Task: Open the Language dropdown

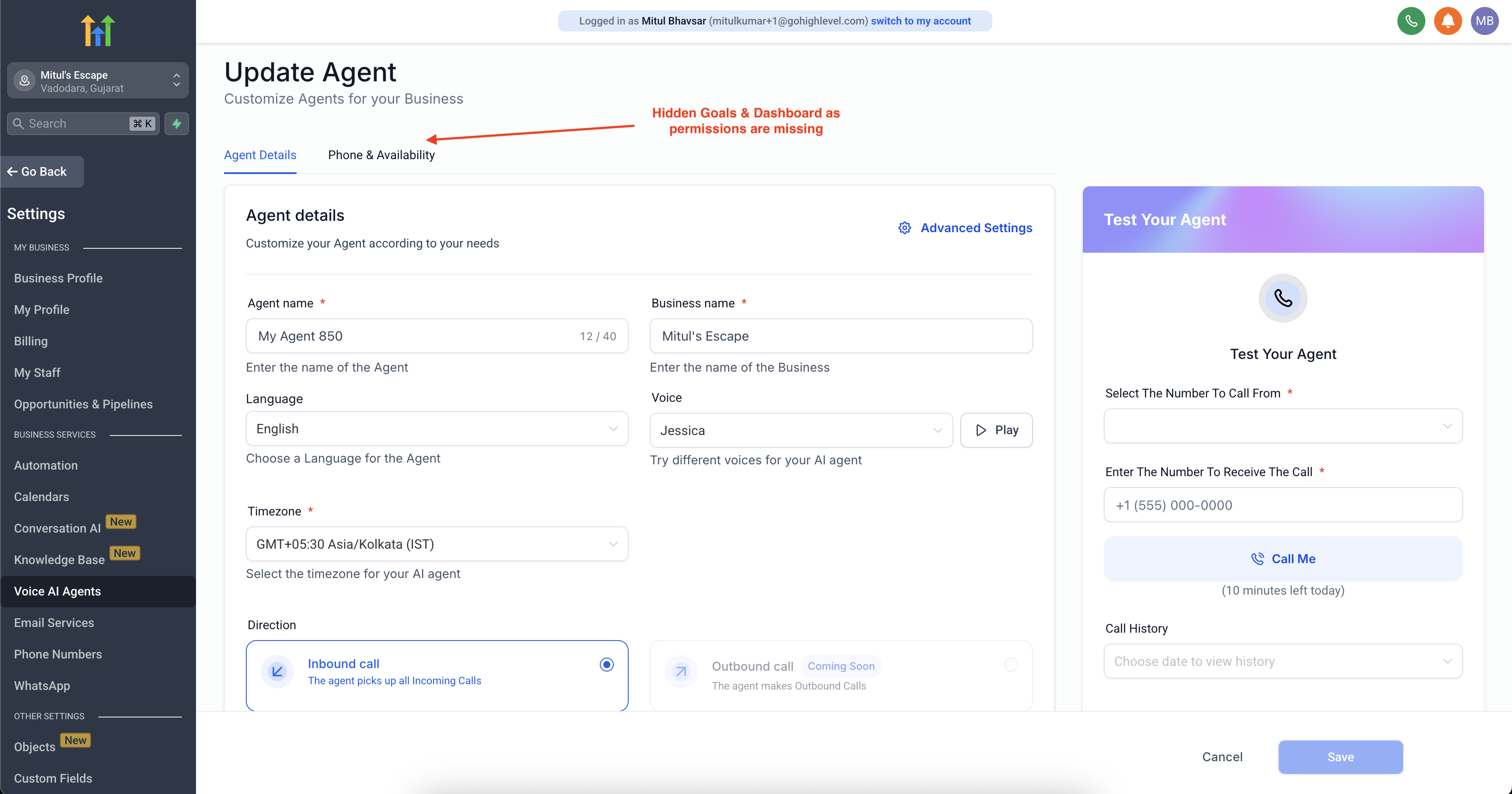Action: point(437,428)
